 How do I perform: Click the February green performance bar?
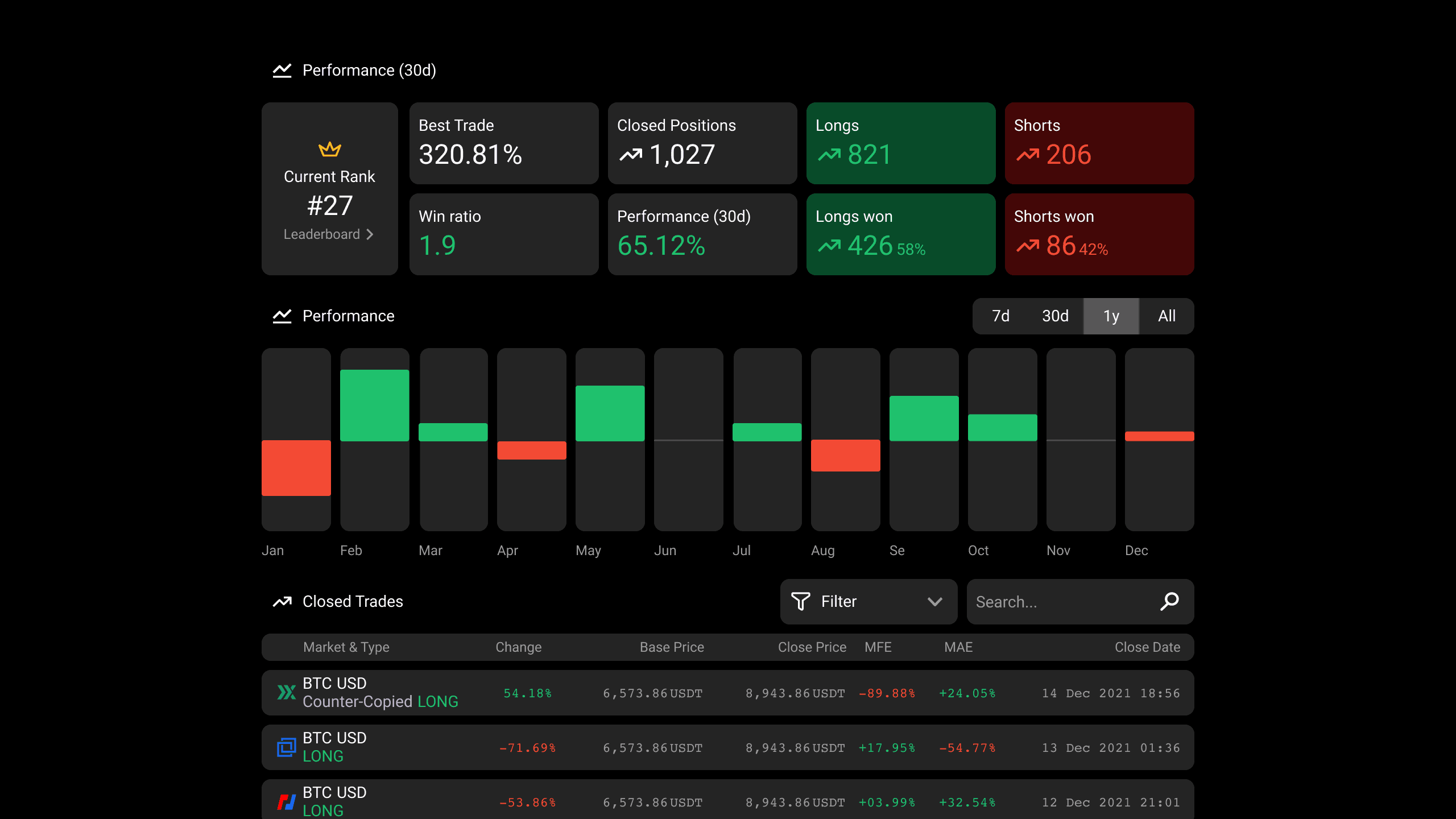[375, 406]
